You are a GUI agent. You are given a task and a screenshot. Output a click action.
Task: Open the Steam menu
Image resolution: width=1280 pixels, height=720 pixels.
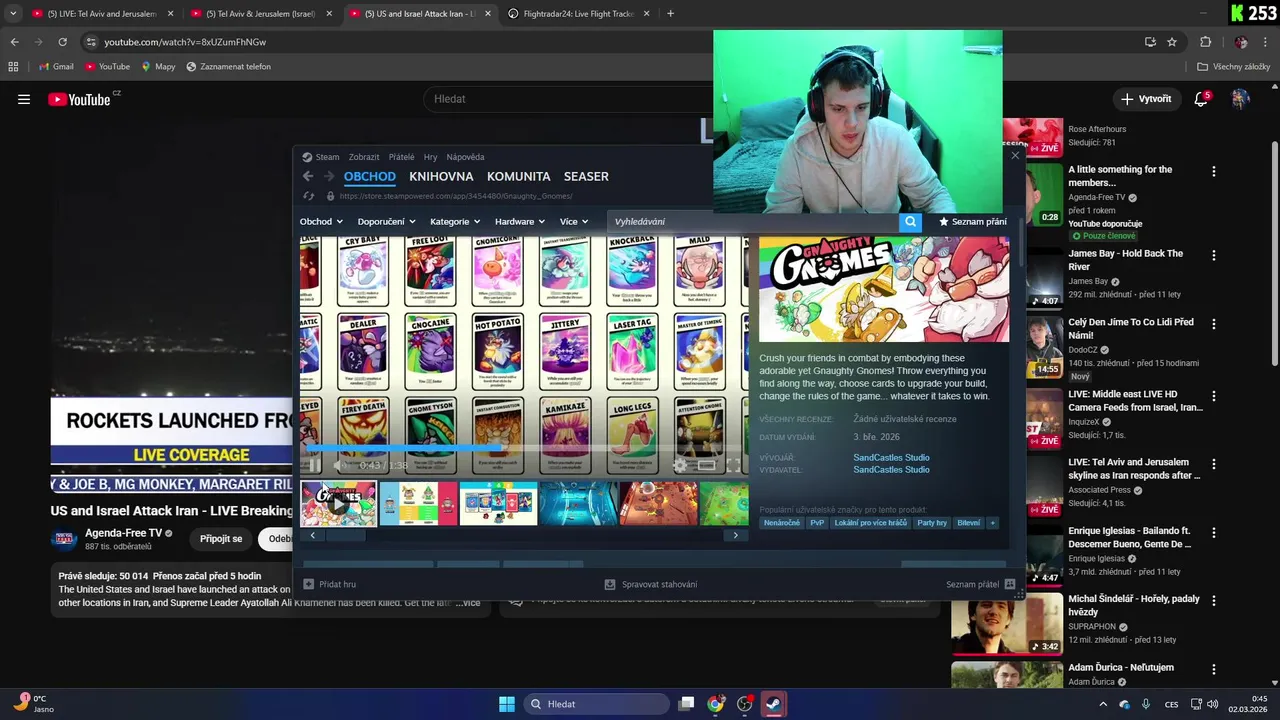click(x=321, y=157)
